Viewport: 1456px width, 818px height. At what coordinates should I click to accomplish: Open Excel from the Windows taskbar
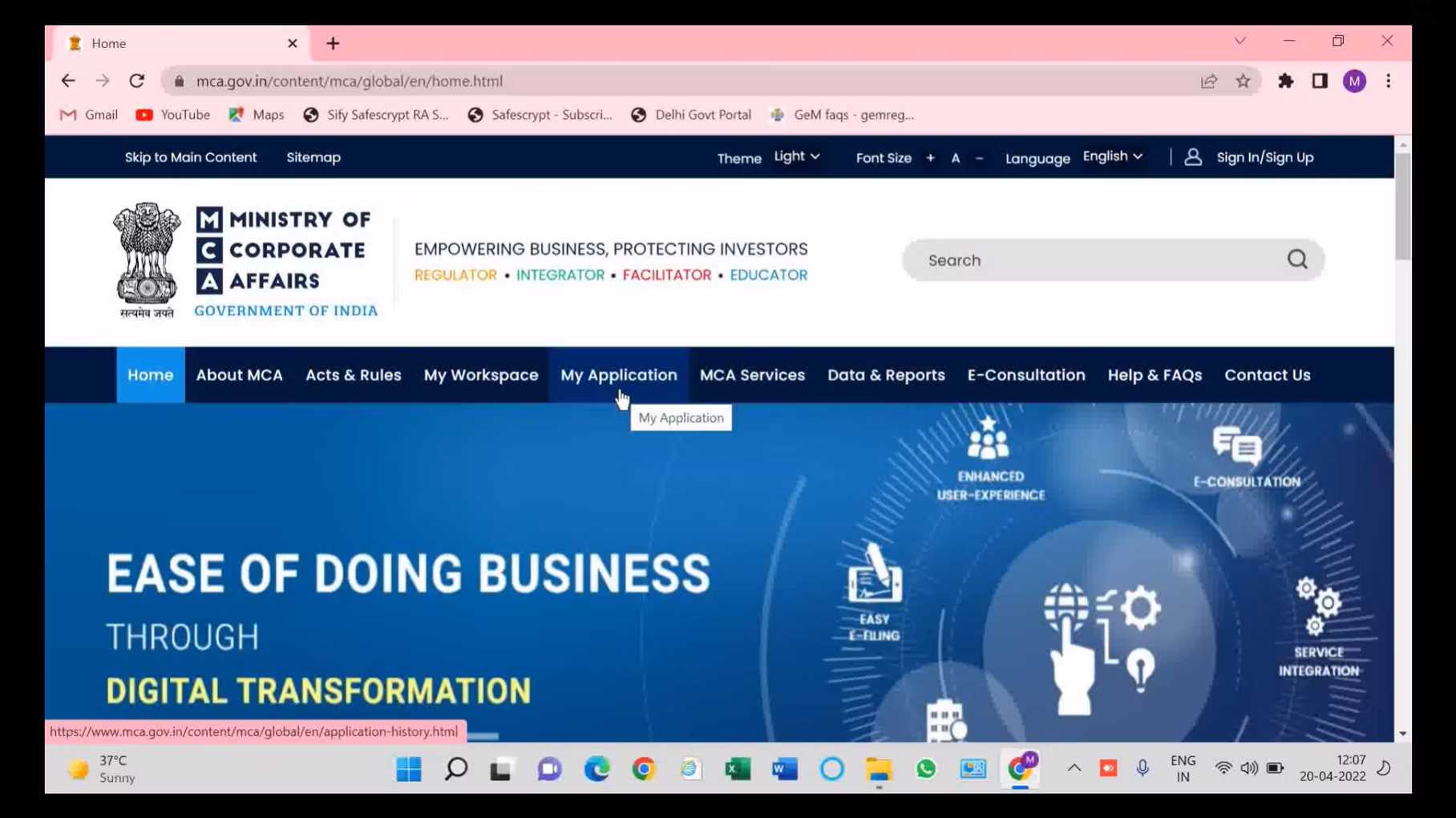click(737, 769)
